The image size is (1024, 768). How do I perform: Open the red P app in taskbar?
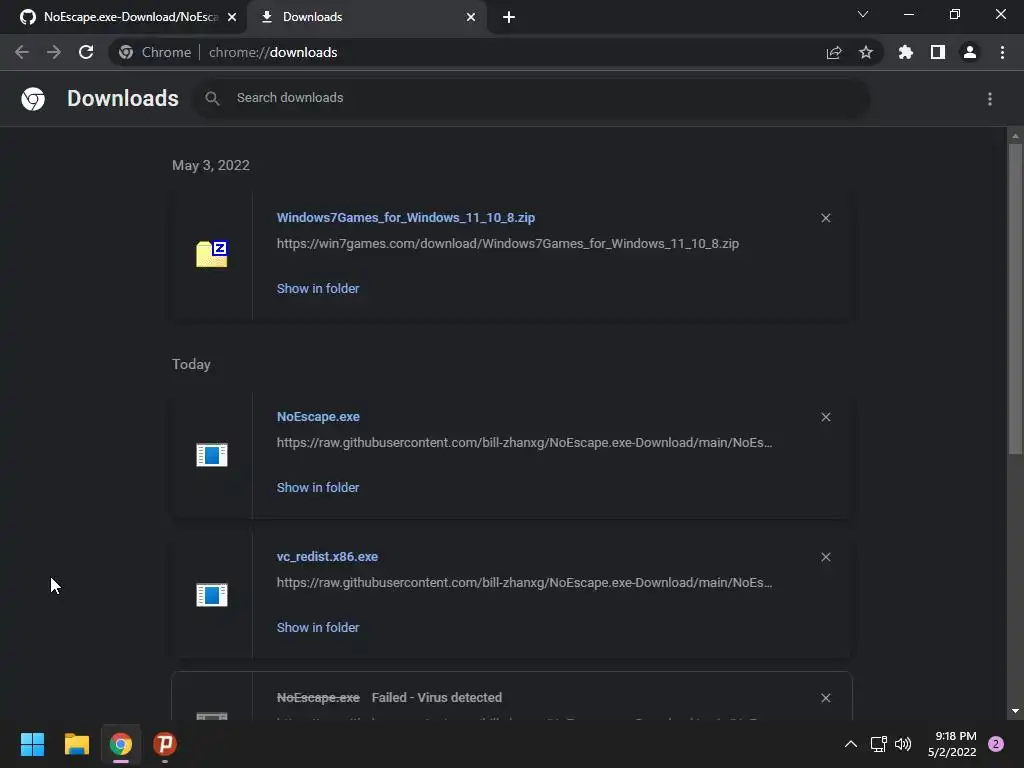[x=165, y=744]
